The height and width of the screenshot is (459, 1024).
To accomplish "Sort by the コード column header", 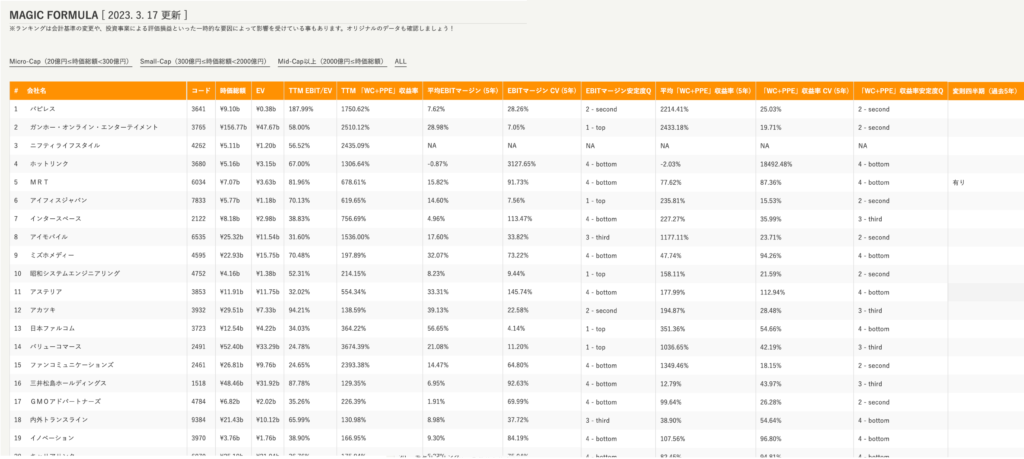I will click(200, 91).
